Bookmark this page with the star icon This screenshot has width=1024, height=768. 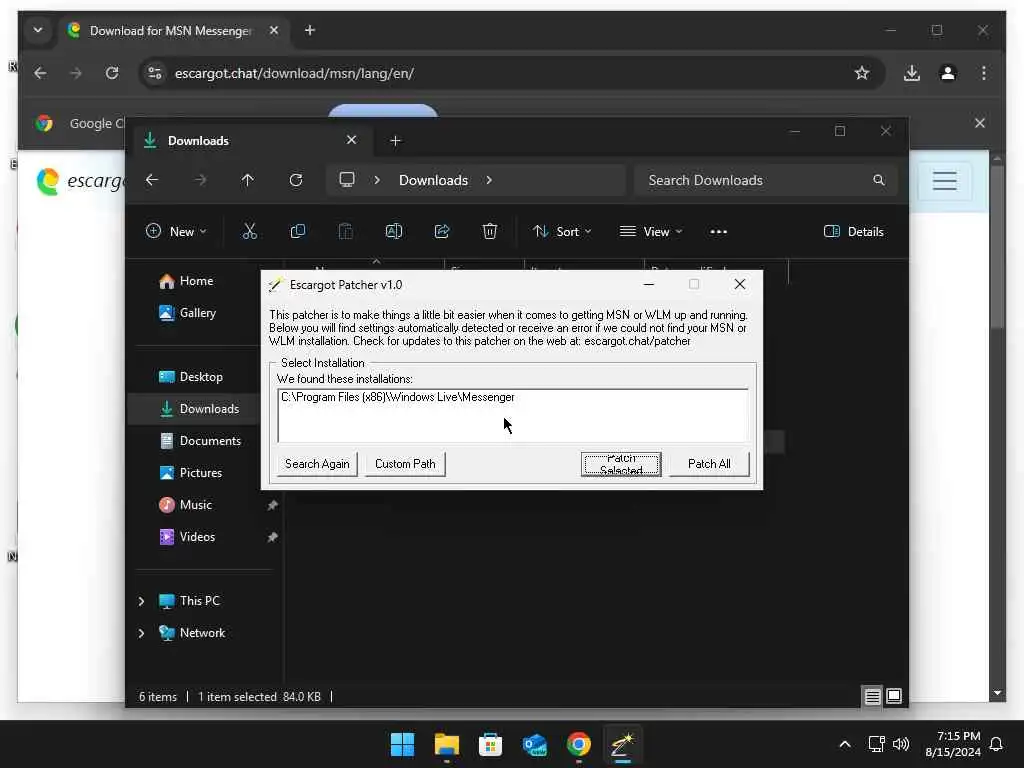coord(862,73)
